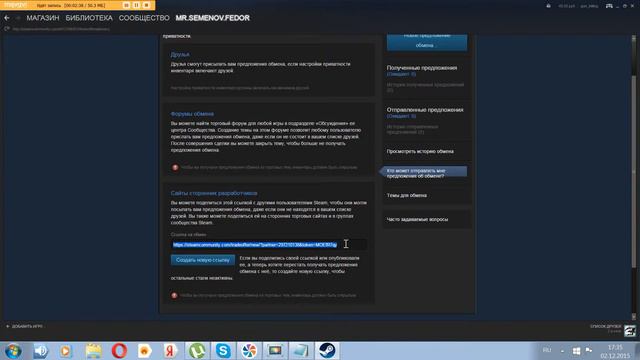640x360 pixels.
Task: Click the first button on recorder bar
Action: tap(127, 5)
